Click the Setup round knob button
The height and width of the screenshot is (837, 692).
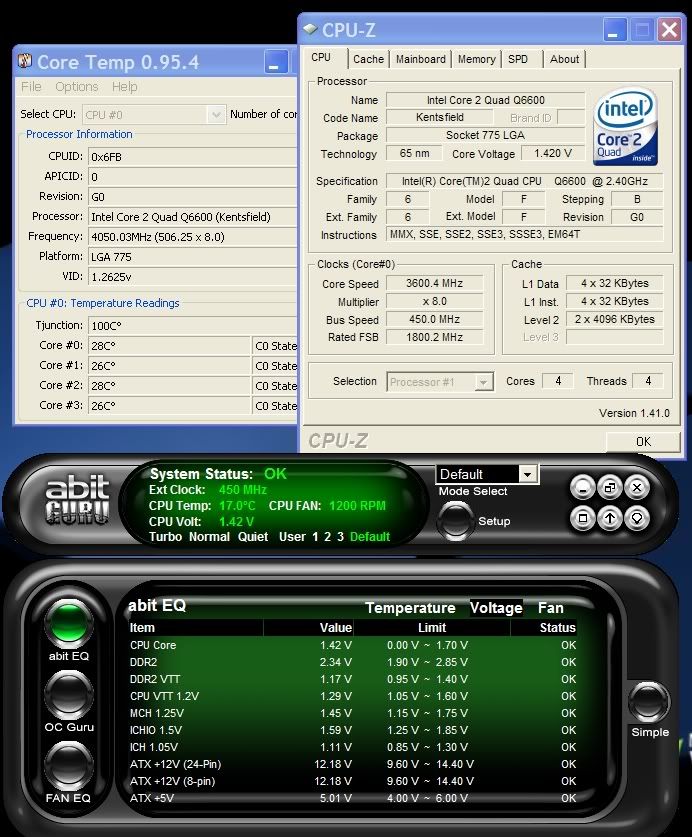coord(455,521)
